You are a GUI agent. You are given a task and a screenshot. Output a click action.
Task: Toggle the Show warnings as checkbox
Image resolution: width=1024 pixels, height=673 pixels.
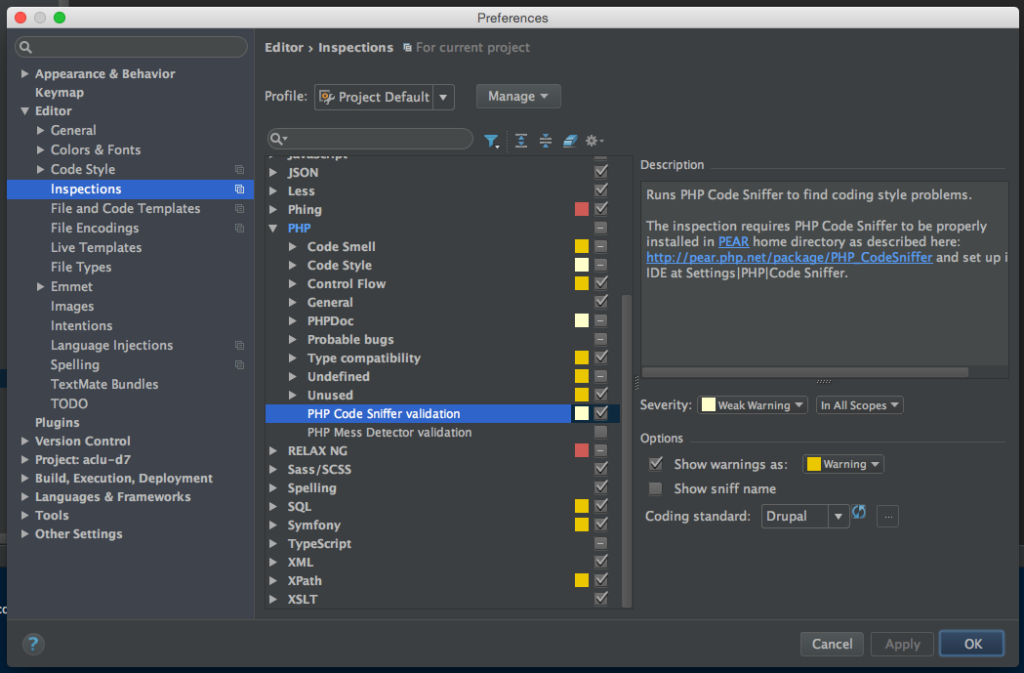click(656, 464)
